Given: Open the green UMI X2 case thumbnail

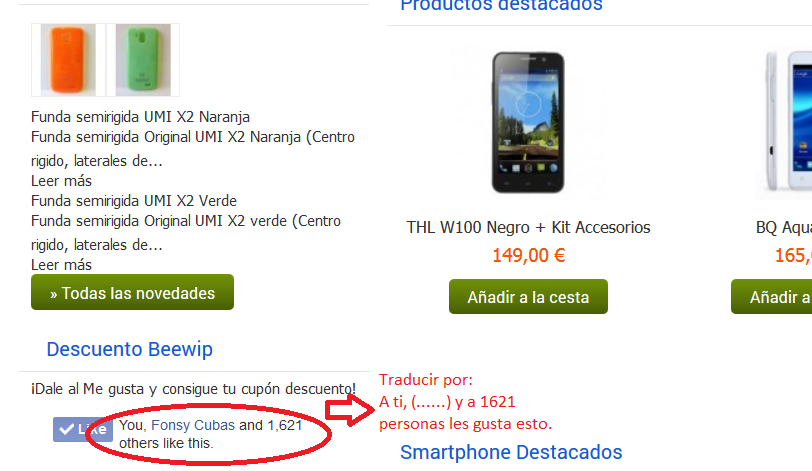Looking at the screenshot, I should [x=143, y=60].
